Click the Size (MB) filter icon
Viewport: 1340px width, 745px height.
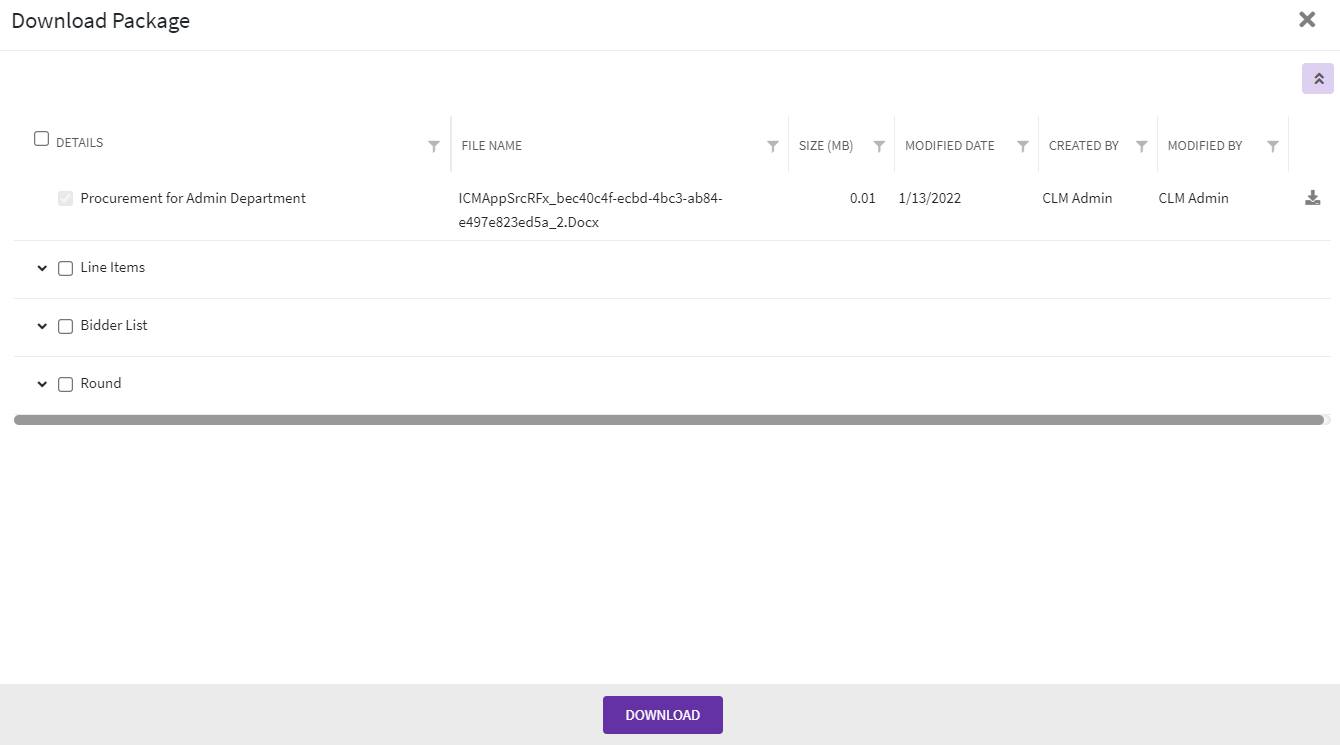point(878,146)
